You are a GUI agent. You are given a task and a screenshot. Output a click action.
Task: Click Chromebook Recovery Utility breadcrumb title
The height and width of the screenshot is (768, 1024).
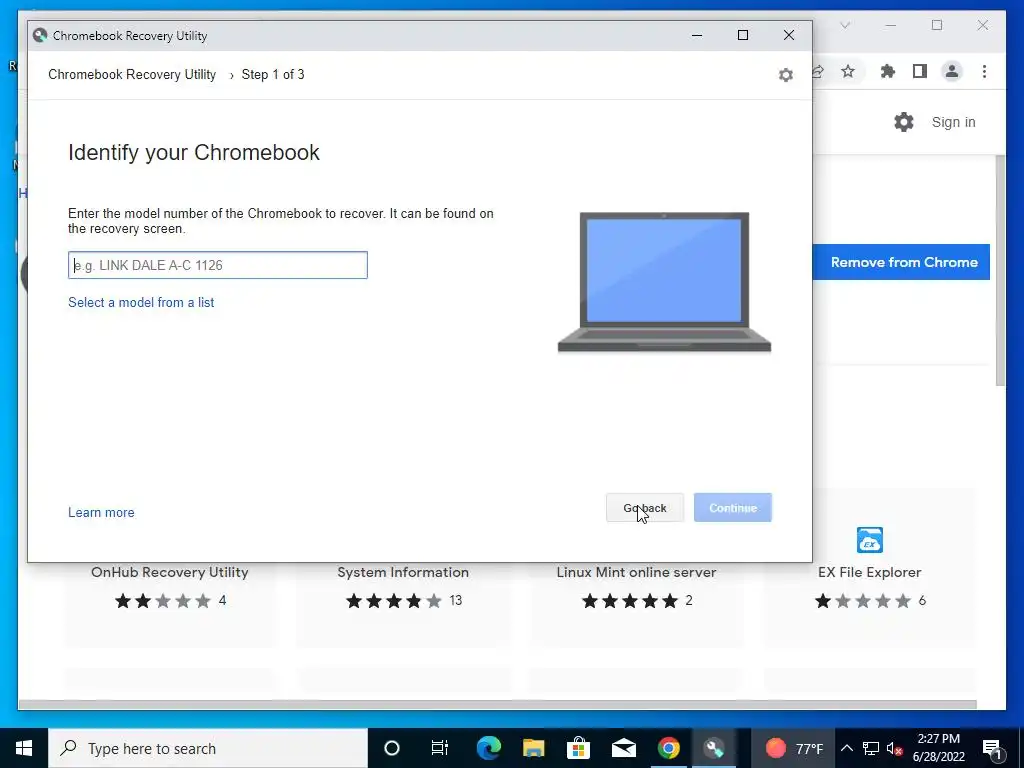click(132, 74)
